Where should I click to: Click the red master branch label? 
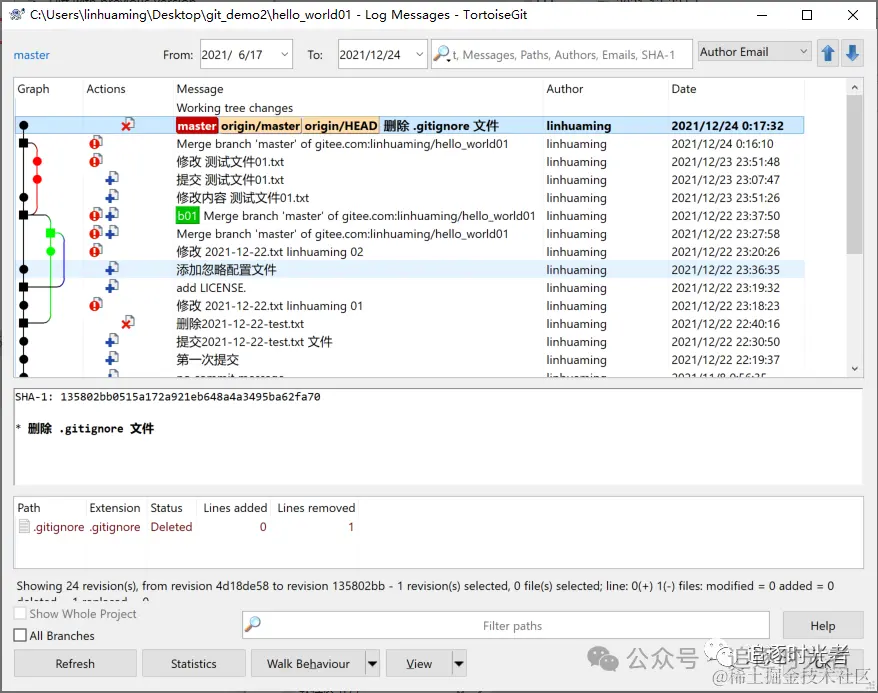pyautogui.click(x=197, y=126)
